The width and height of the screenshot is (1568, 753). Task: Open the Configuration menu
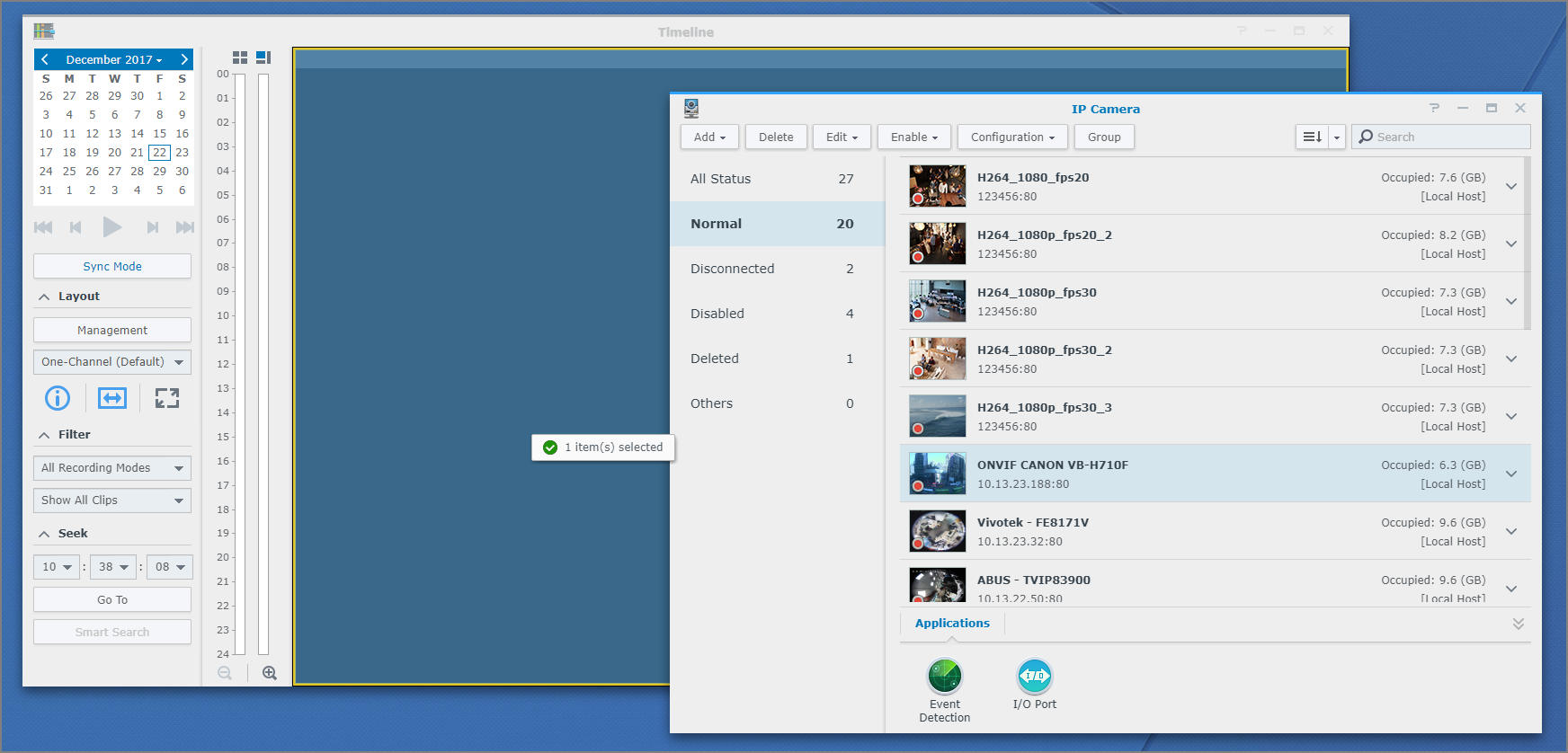1012,137
